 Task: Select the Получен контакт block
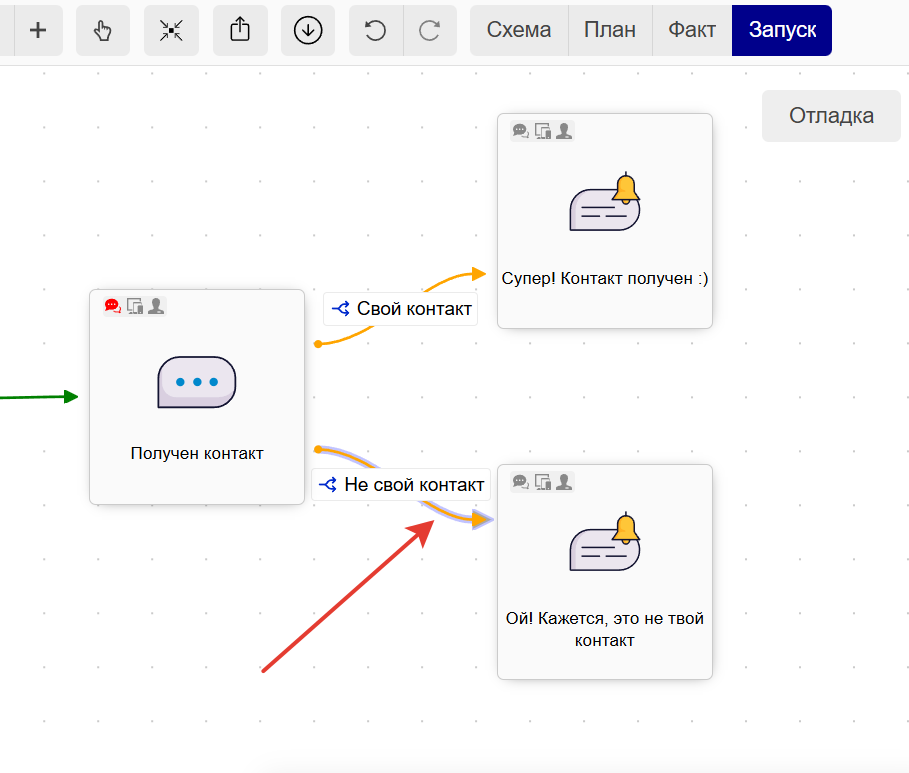tap(197, 397)
